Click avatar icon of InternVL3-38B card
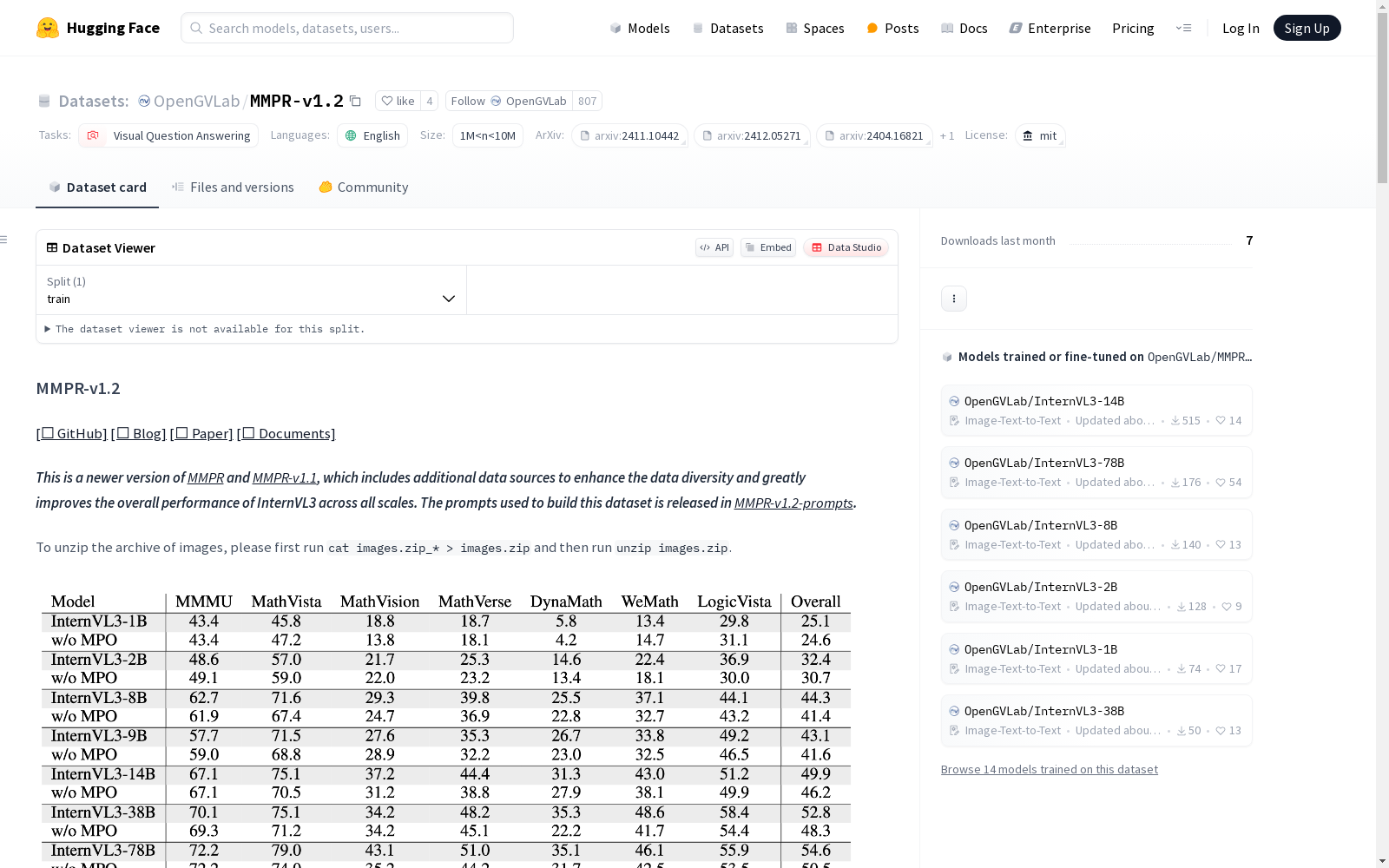Viewport: 1389px width, 868px height. [954, 711]
